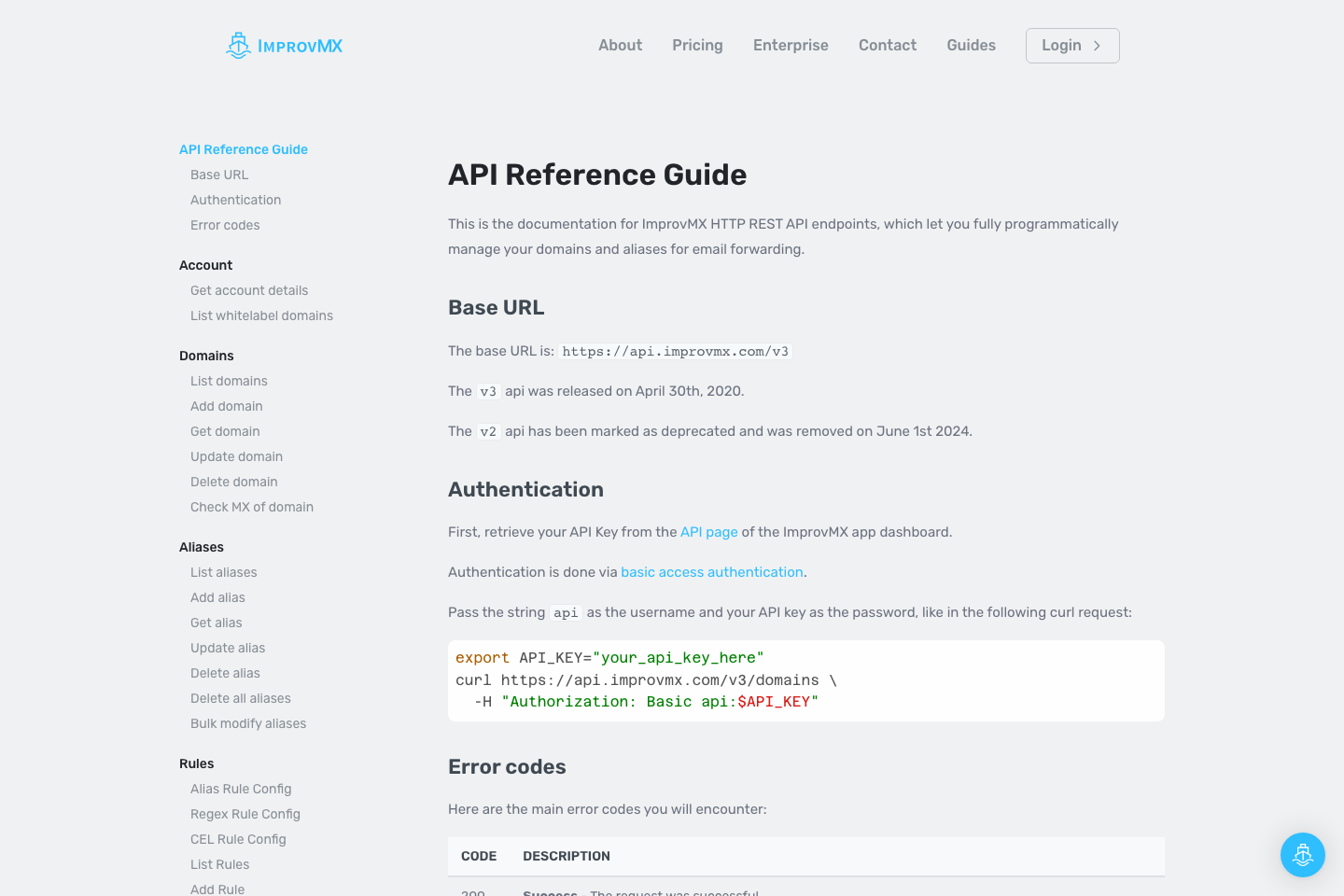The width and height of the screenshot is (1344, 896).
Task: Jump to the Authentication section via sidebar
Action: click(x=235, y=200)
